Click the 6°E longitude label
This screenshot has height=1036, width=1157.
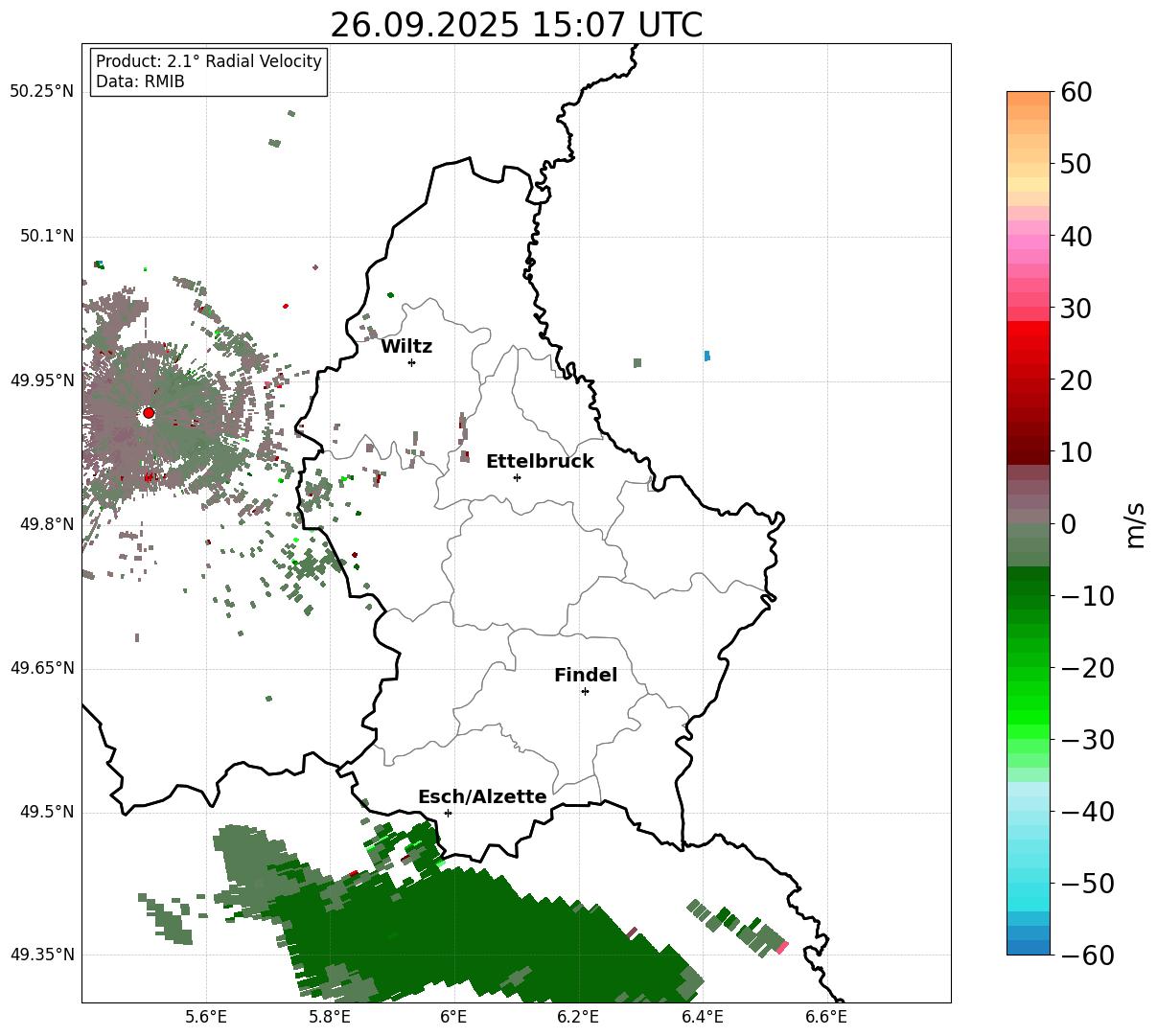454,1017
